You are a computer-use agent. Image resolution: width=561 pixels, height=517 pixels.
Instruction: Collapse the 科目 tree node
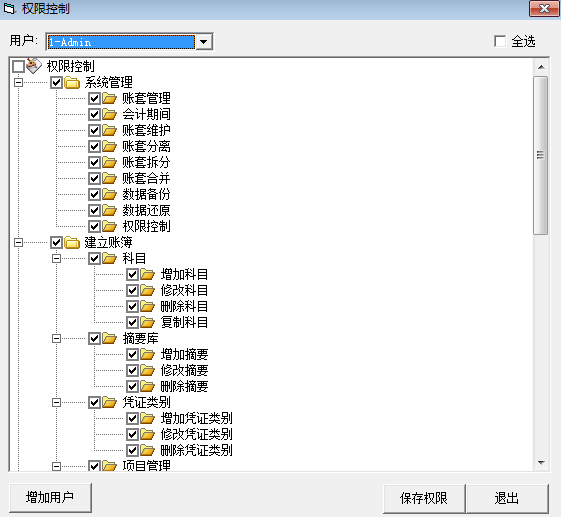(56, 258)
